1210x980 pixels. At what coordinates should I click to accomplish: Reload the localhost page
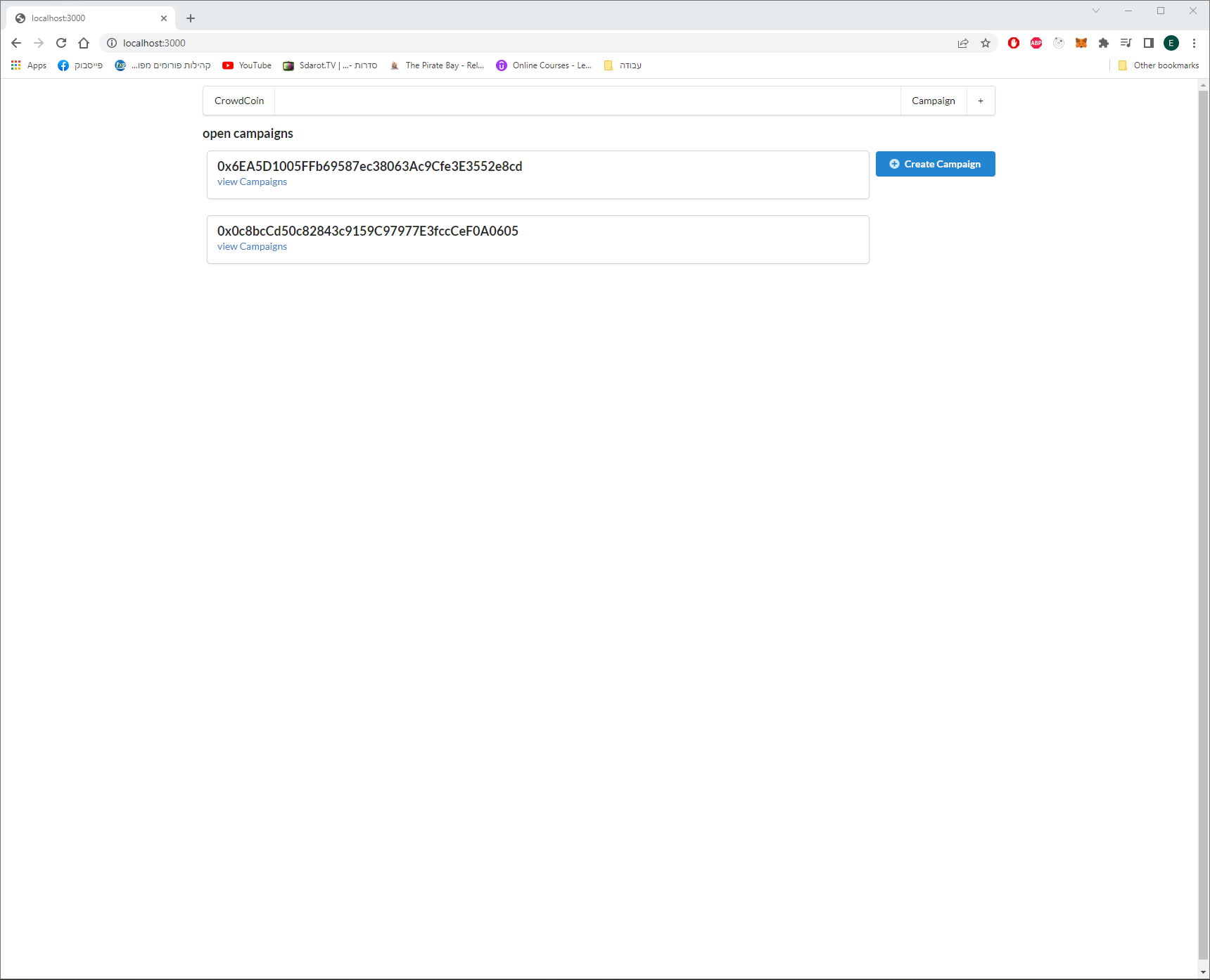click(x=61, y=43)
